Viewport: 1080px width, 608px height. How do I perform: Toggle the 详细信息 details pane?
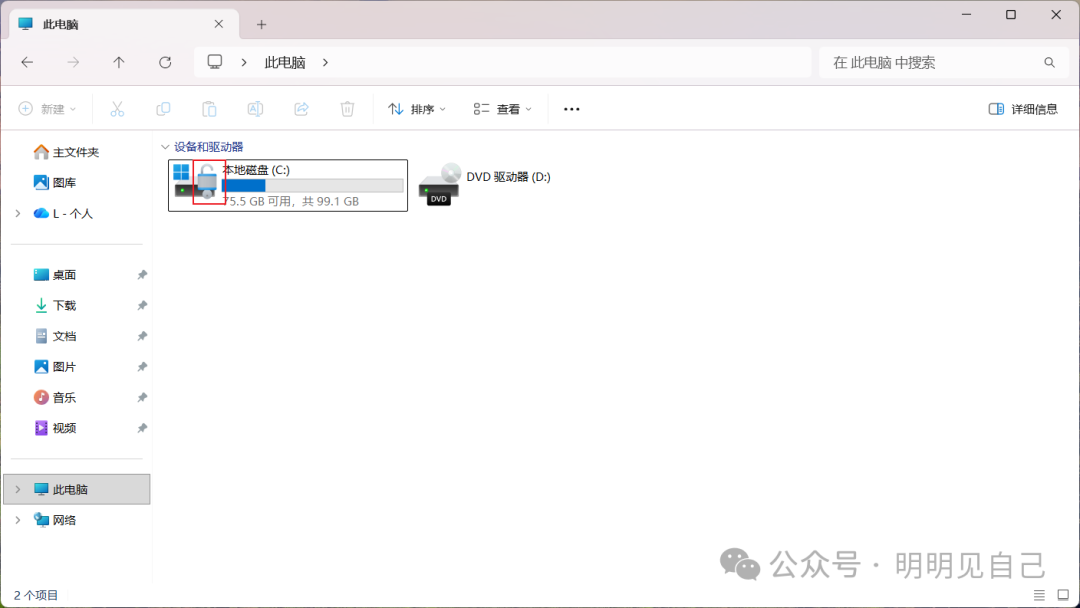click(x=1023, y=109)
